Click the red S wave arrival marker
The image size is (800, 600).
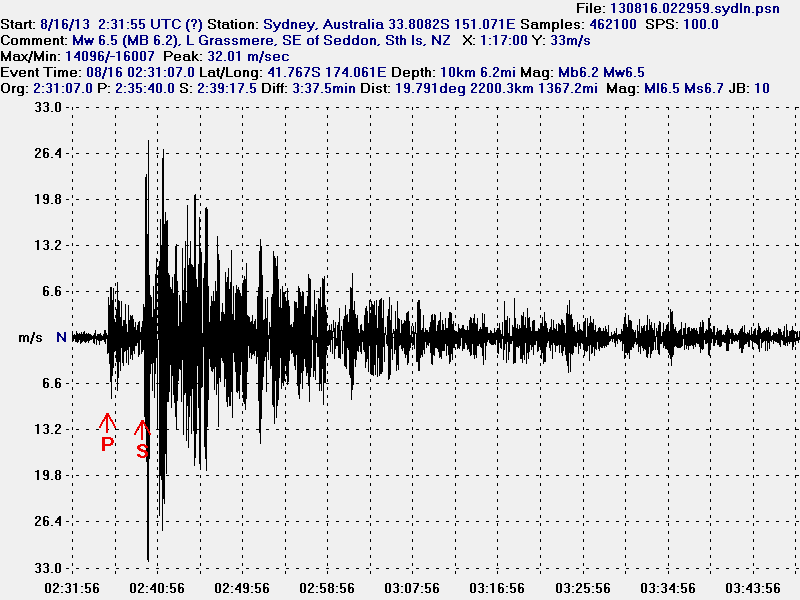tap(142, 439)
